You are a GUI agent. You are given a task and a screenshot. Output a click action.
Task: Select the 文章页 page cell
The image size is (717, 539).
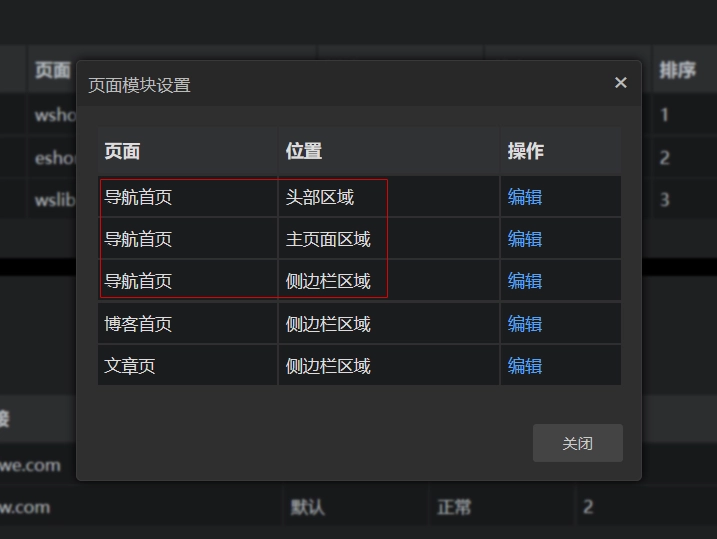coord(130,366)
